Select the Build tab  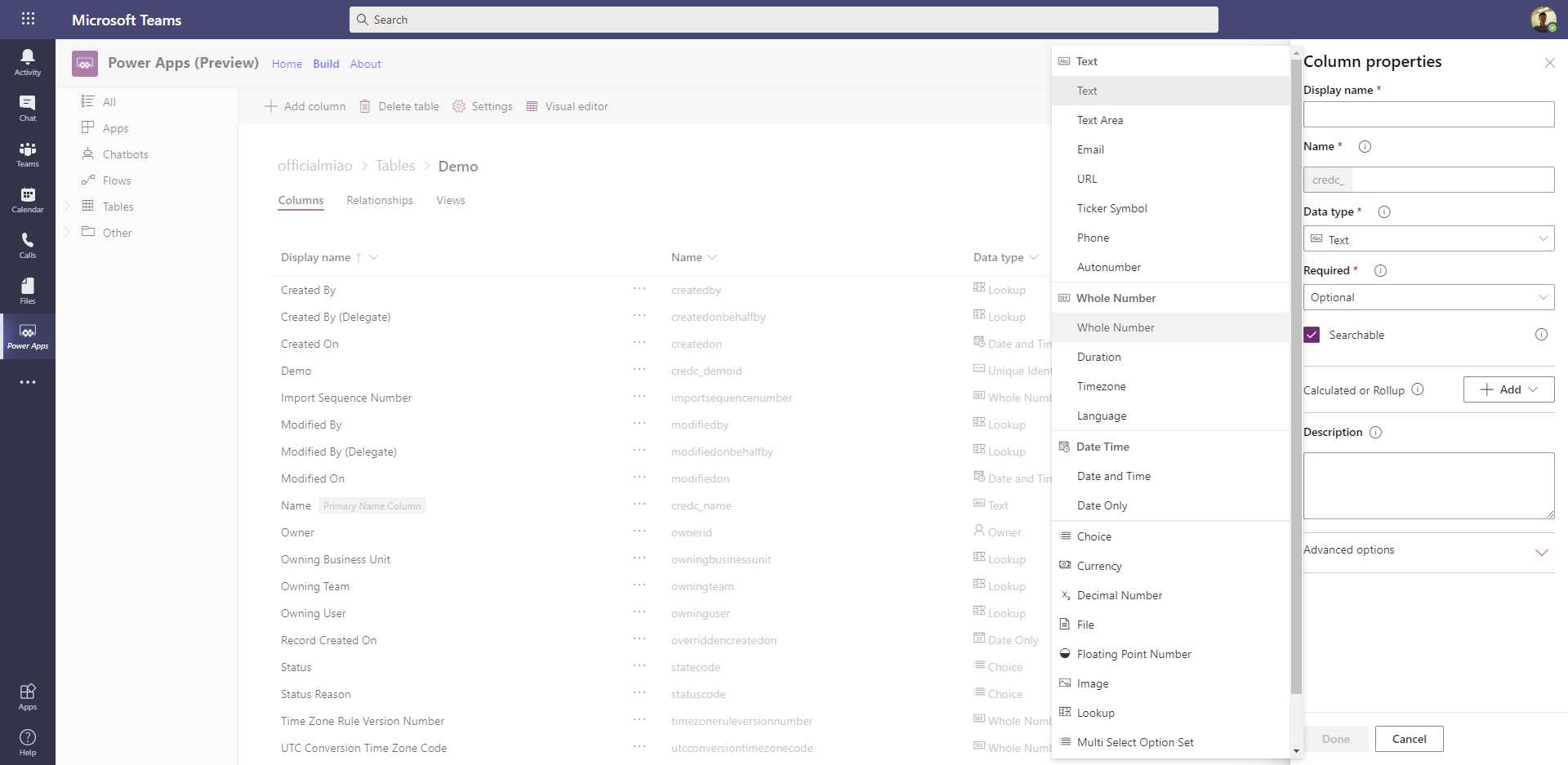pyautogui.click(x=326, y=64)
